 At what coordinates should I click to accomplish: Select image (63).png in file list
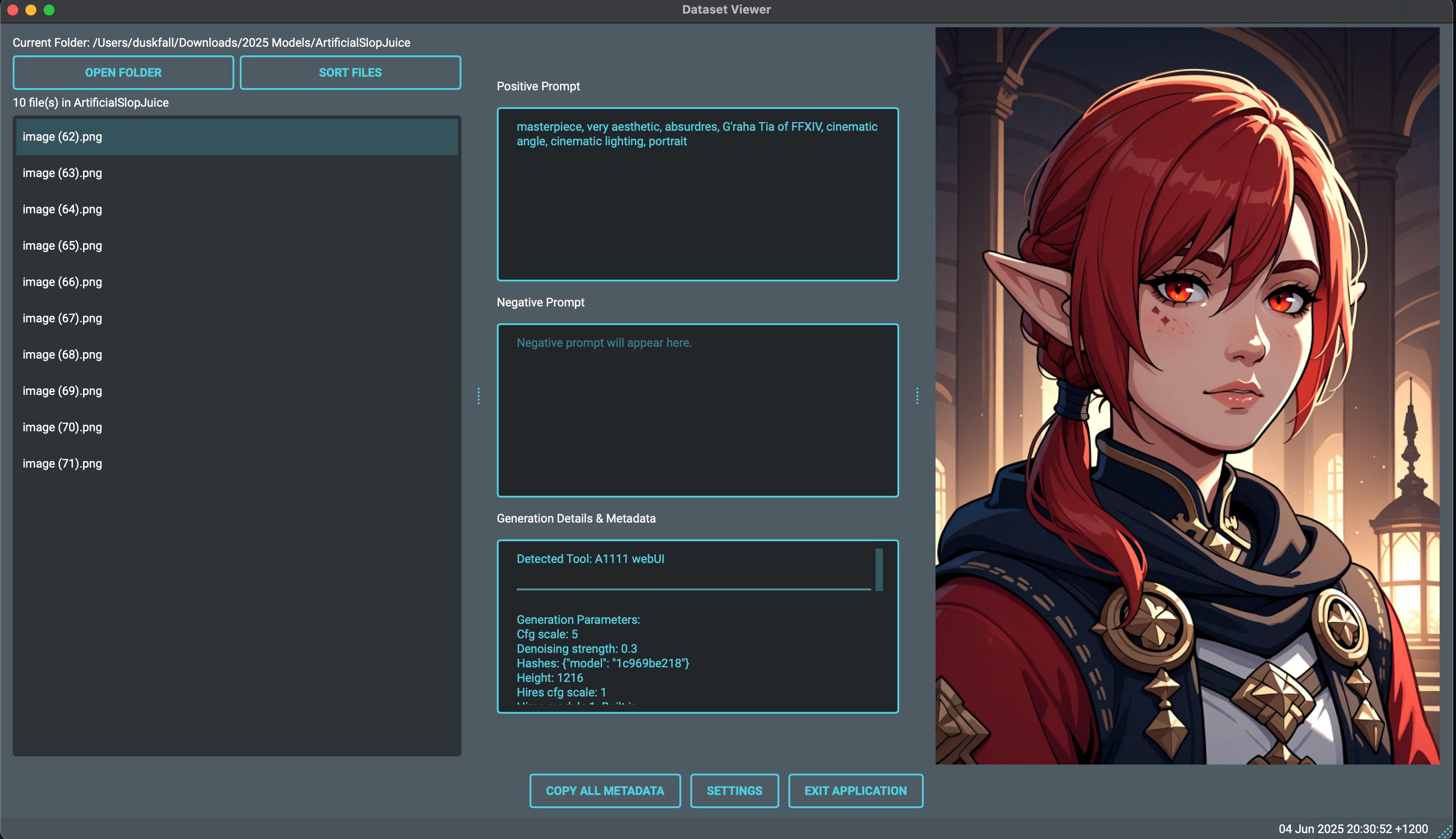point(62,173)
